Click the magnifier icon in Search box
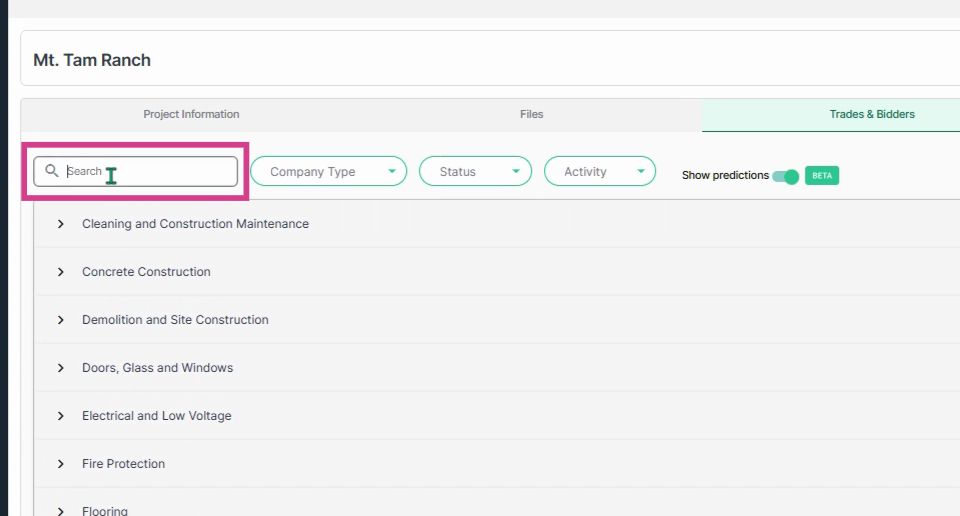The width and height of the screenshot is (960, 516). [52, 171]
